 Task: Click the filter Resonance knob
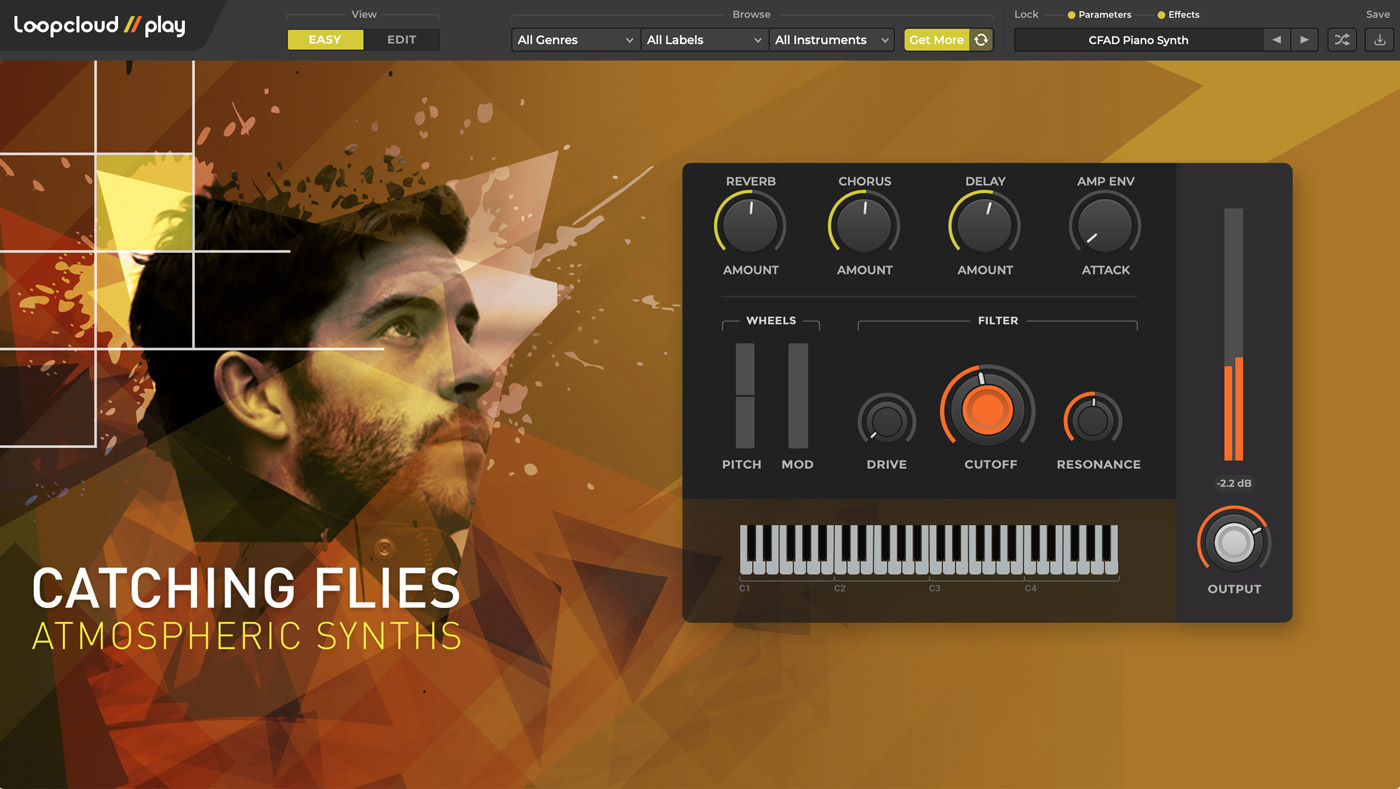(1093, 420)
